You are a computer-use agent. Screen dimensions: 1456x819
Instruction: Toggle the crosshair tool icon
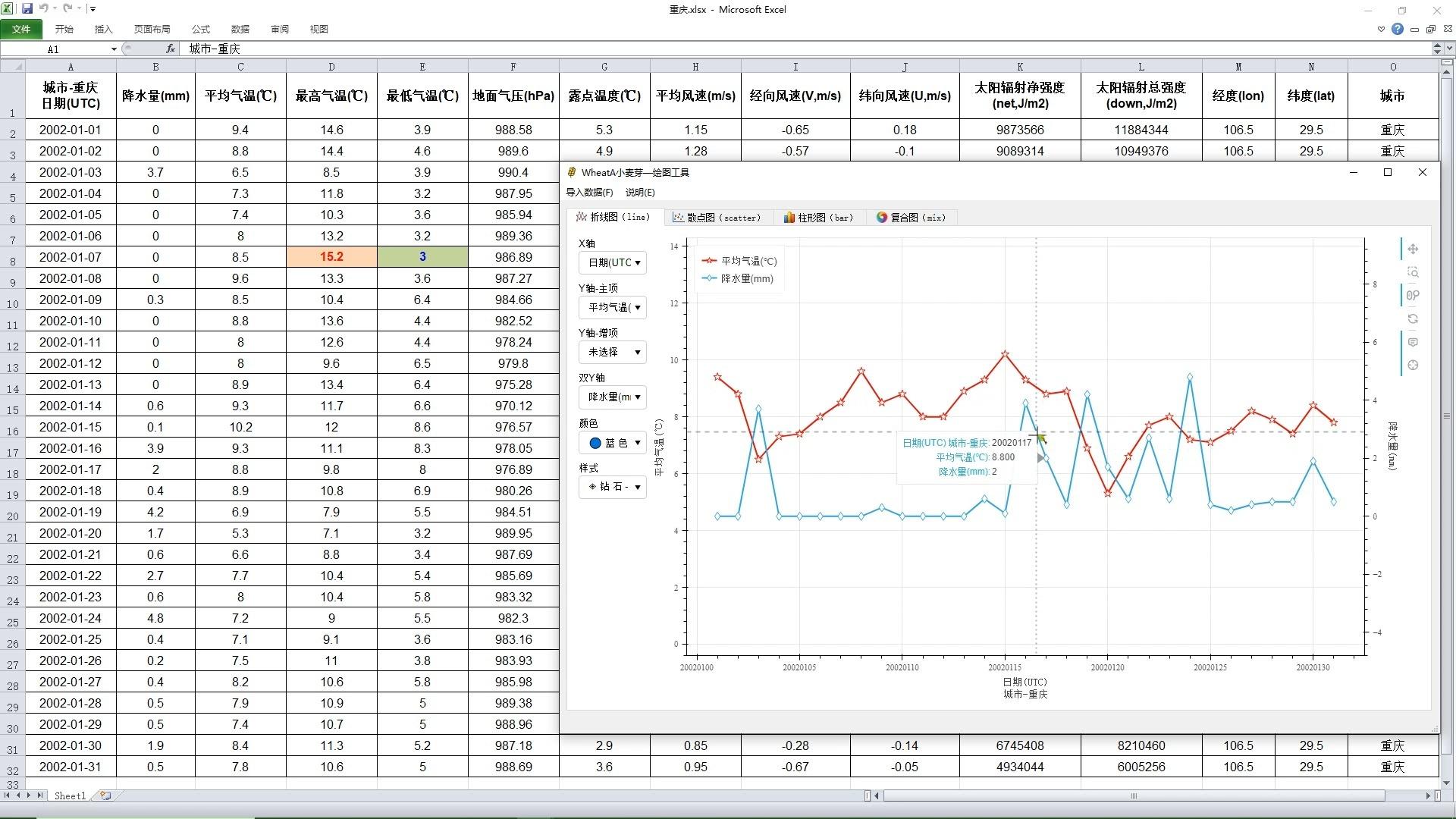[1413, 366]
